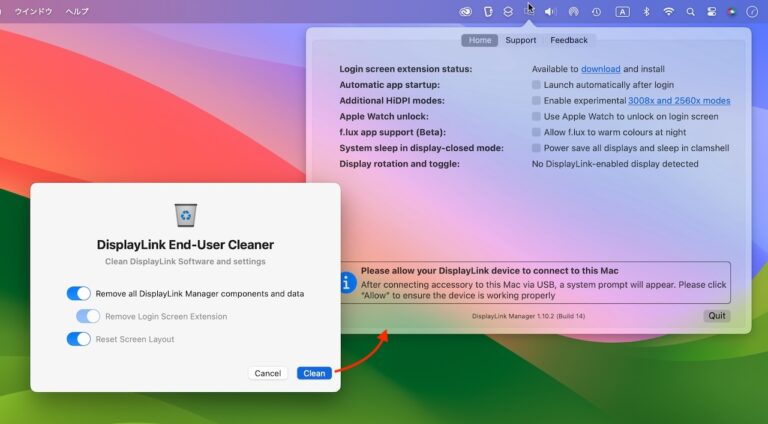Viewport: 768px width, 424px height.
Task: Open the Time Machine menu bar icon
Action: [x=596, y=12]
